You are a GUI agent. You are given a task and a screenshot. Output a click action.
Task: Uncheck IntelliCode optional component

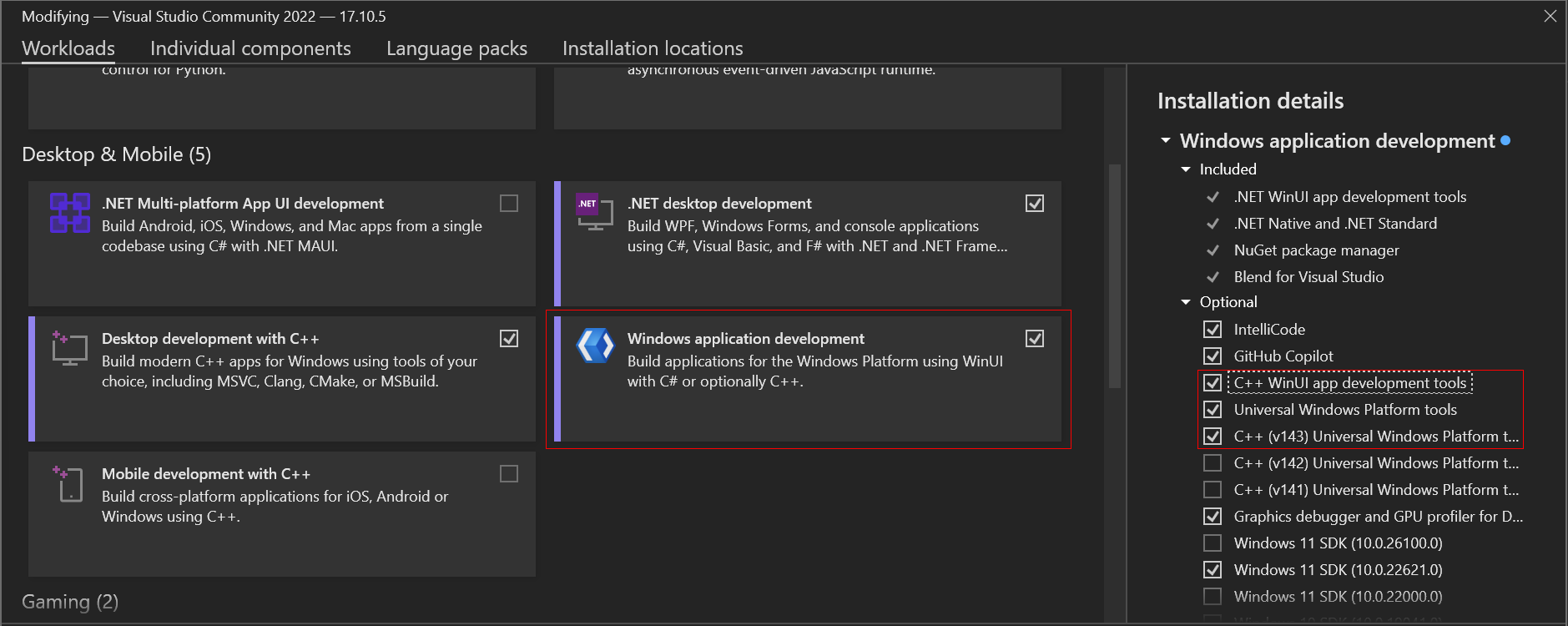pos(1213,330)
